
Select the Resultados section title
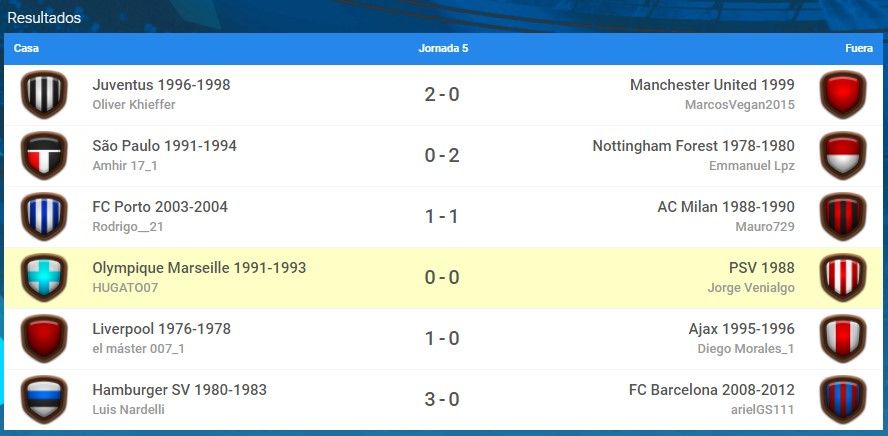pyautogui.click(x=44, y=18)
